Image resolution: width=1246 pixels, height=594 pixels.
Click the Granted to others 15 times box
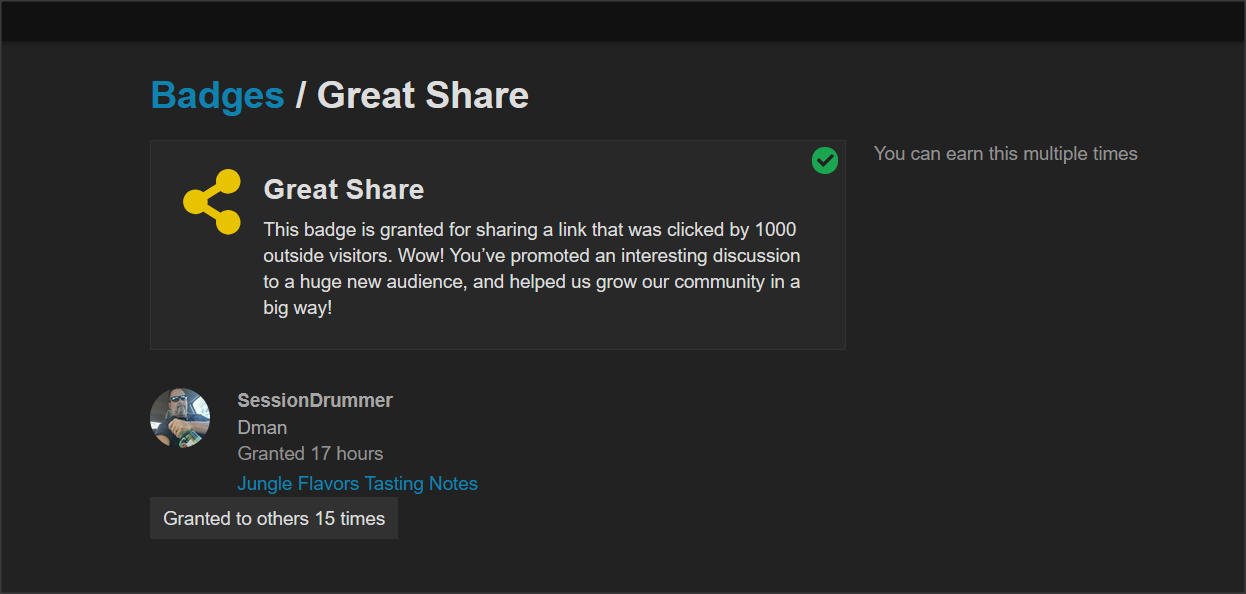[x=274, y=518]
